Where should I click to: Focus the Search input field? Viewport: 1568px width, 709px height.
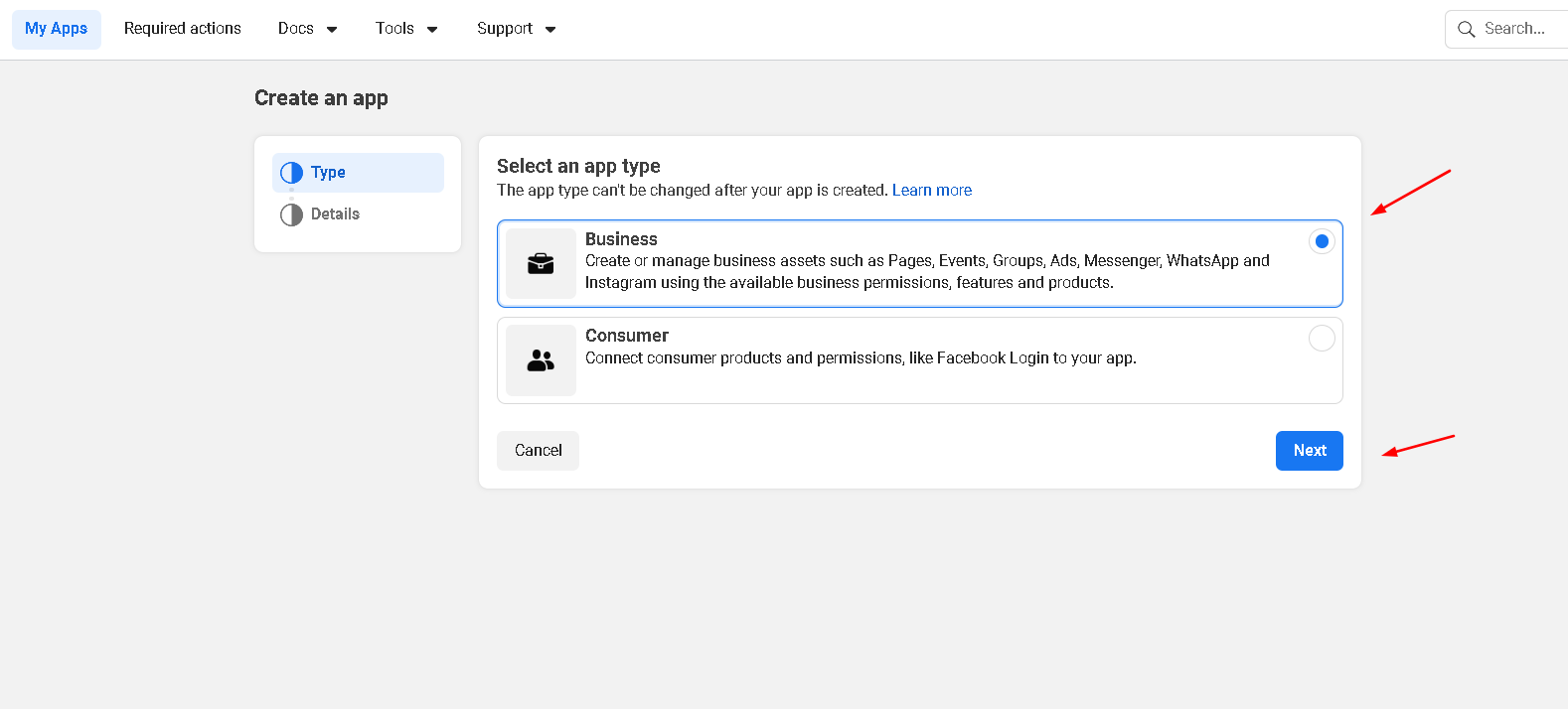pos(1520,29)
